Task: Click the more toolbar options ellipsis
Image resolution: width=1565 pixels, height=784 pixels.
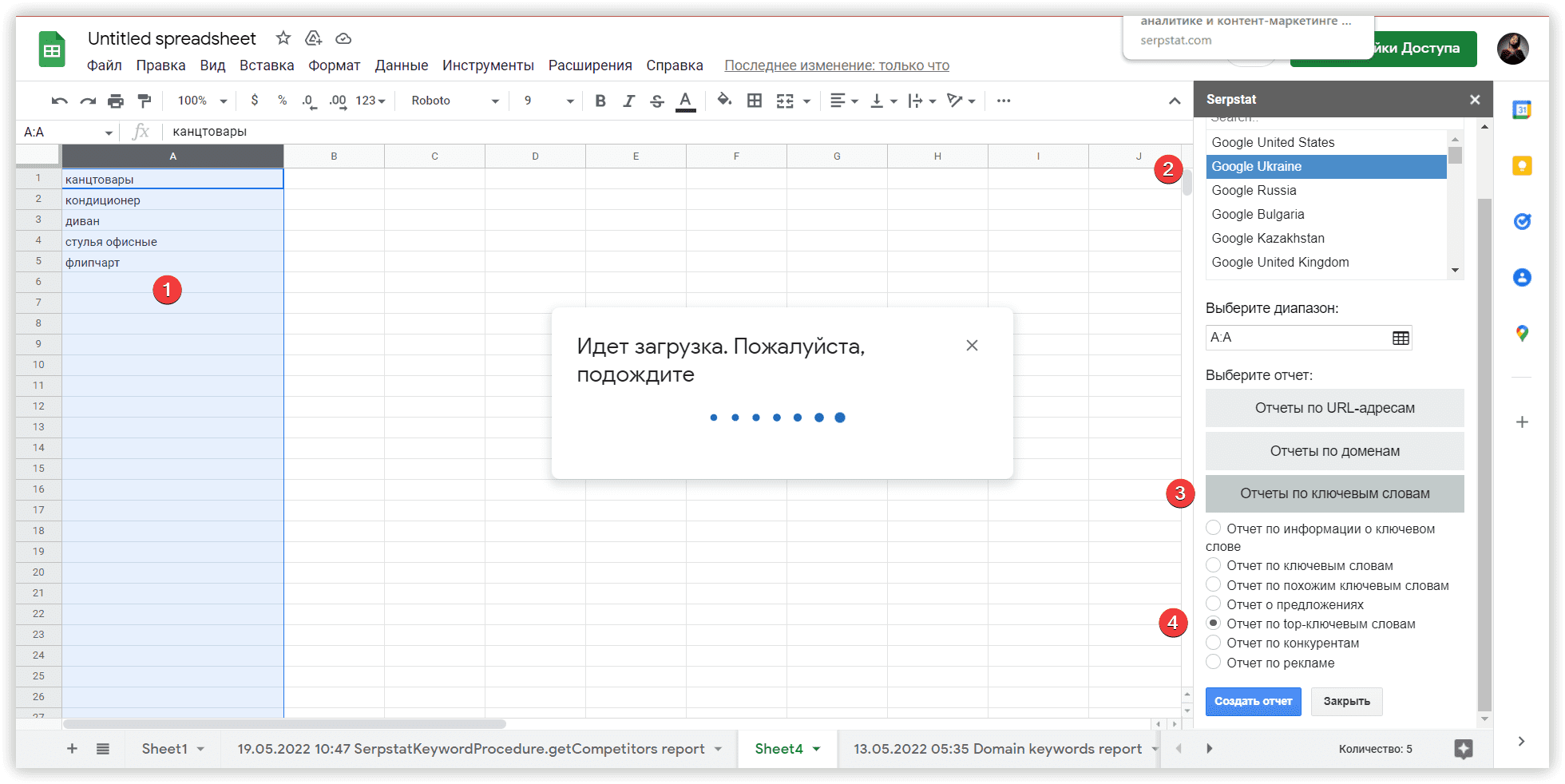Action: coord(1004,101)
